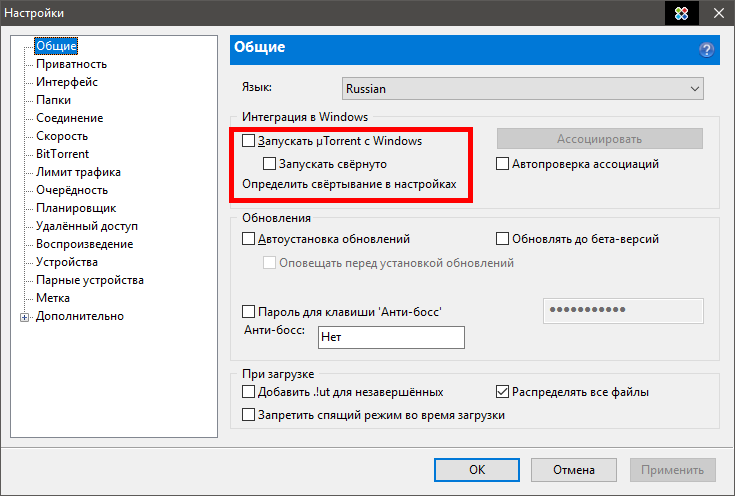Open Удалённый доступ settings
The height and width of the screenshot is (496, 735).
(x=87, y=226)
